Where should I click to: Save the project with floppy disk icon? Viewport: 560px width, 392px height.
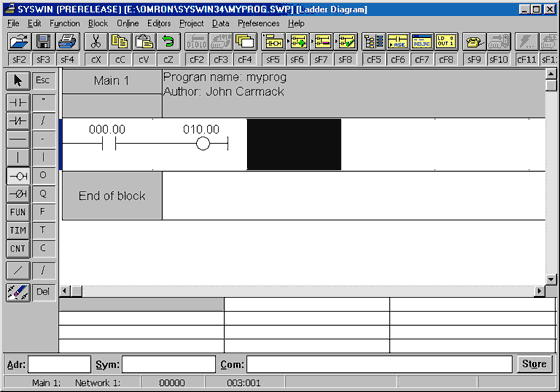tap(43, 41)
